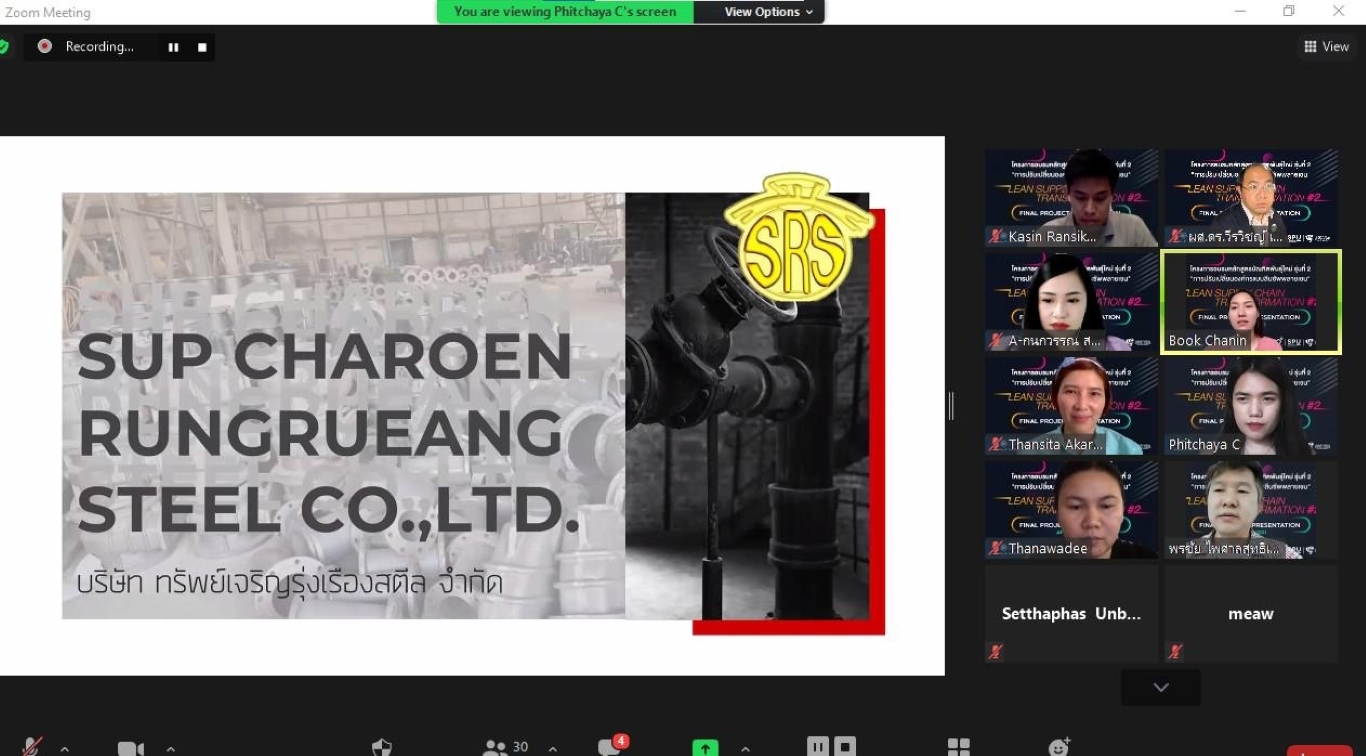Pause the recording from the top indicator
The height and width of the screenshot is (756, 1366).
pyautogui.click(x=173, y=47)
